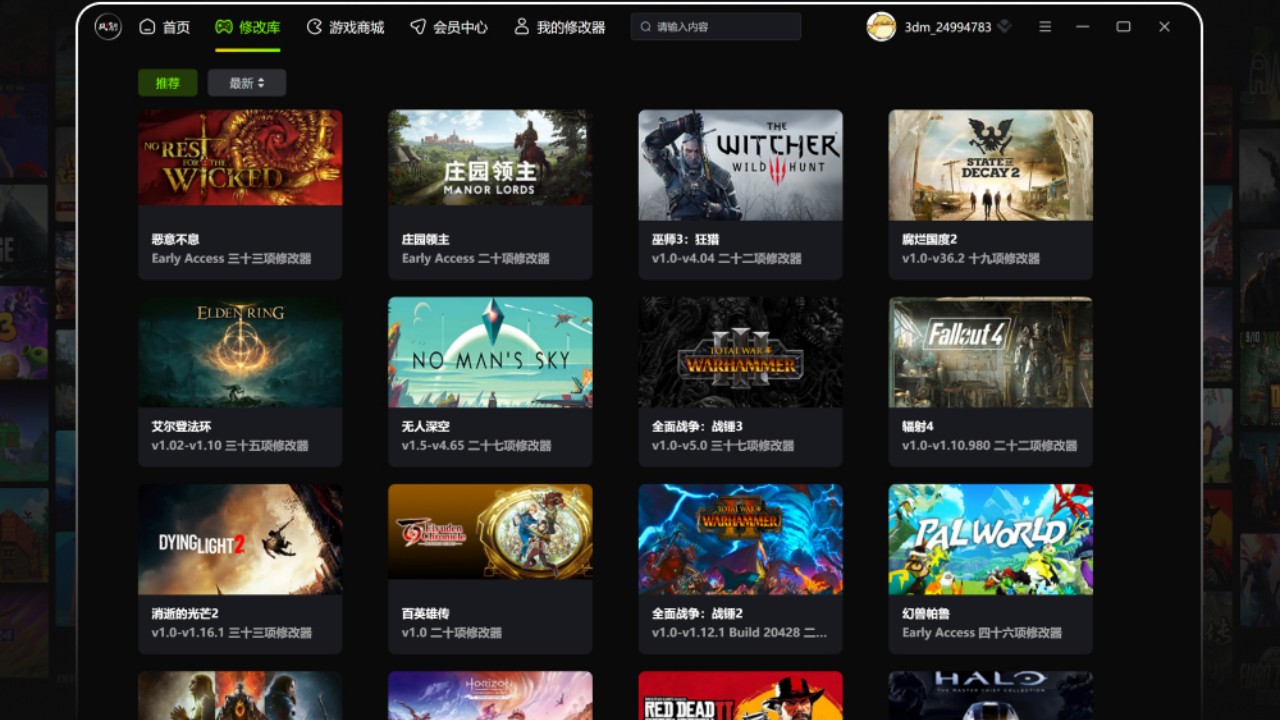Click the 庄园领主 game title
1280x720 pixels.
(426, 240)
